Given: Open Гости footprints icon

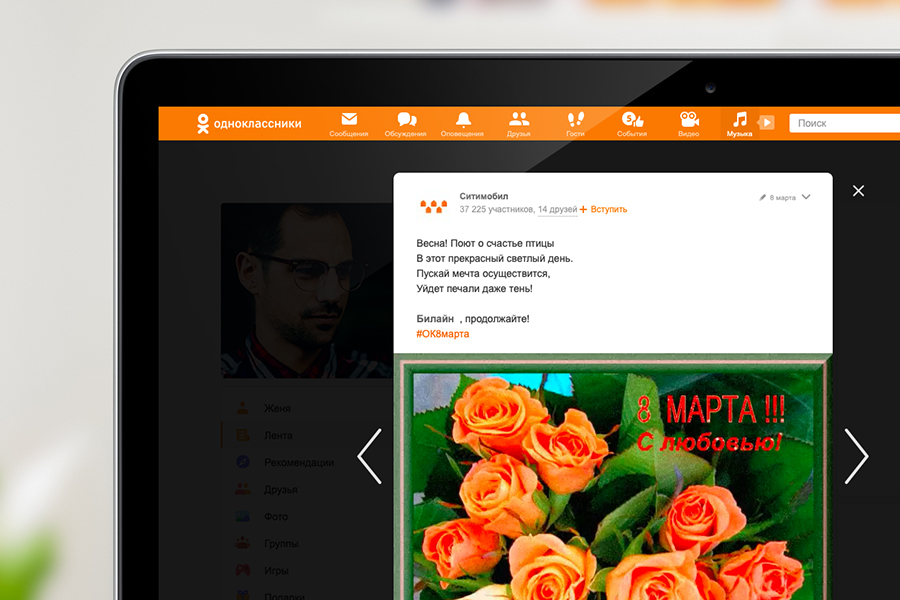Looking at the screenshot, I should point(575,119).
